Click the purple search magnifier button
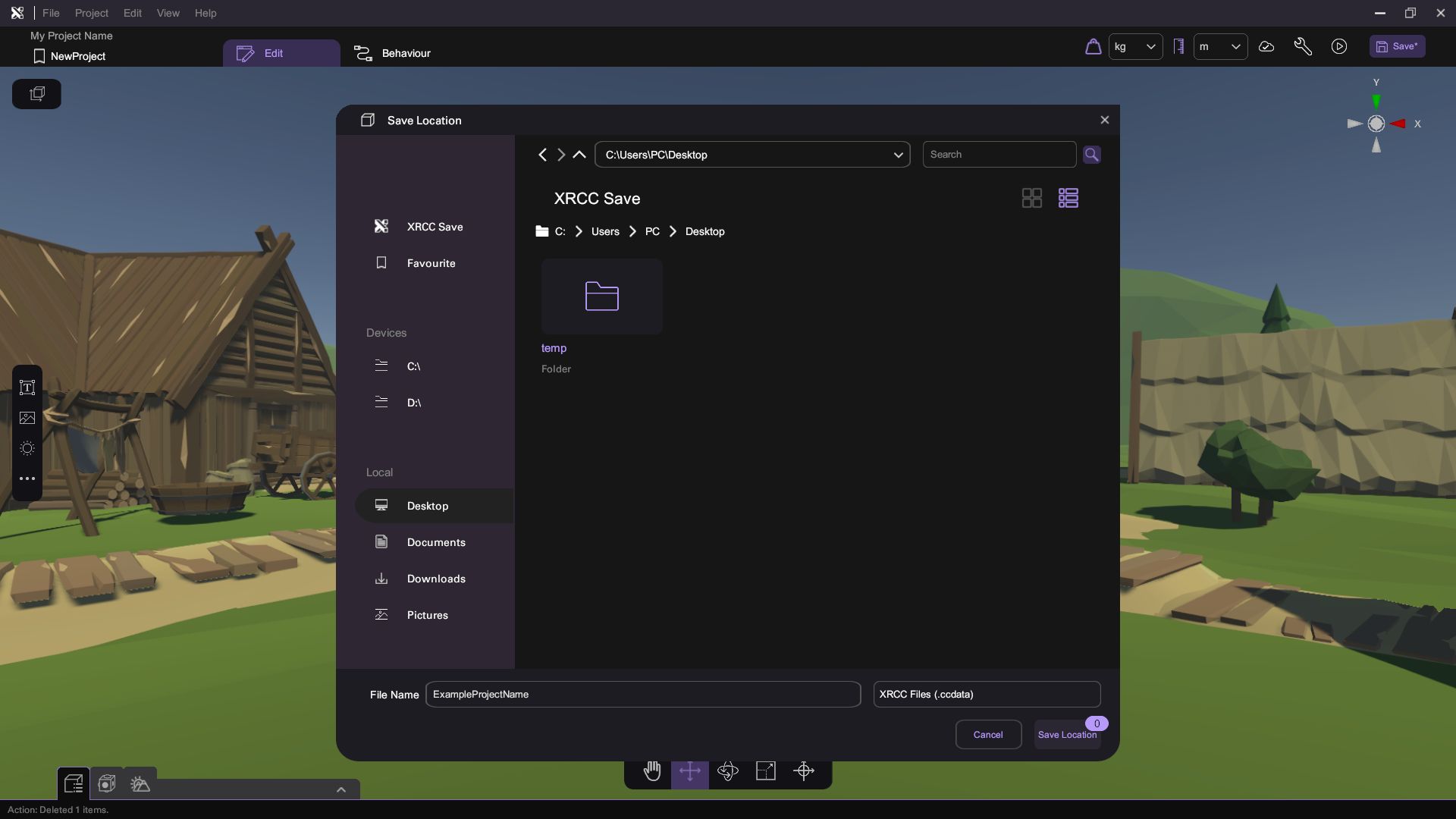 pyautogui.click(x=1092, y=155)
